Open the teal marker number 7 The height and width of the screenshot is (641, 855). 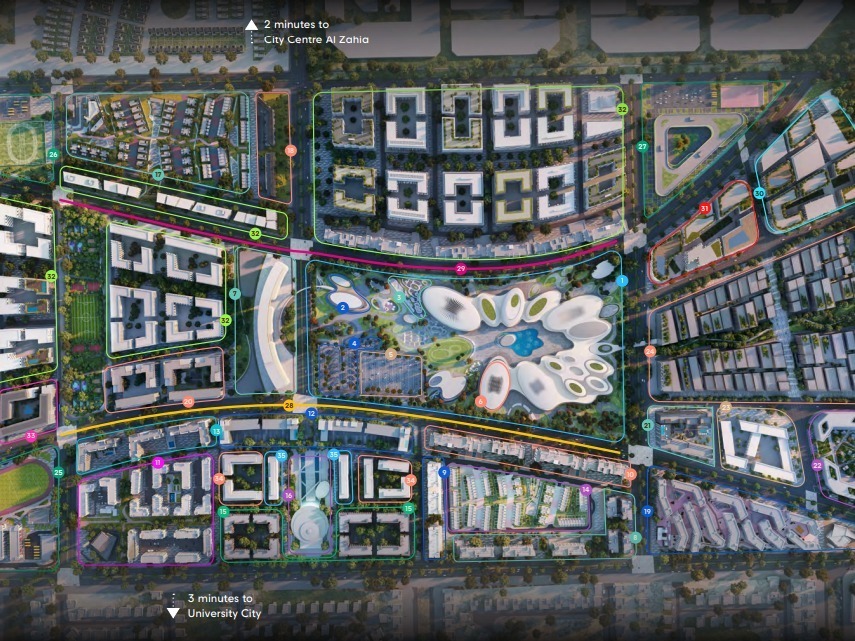pyautogui.click(x=235, y=294)
